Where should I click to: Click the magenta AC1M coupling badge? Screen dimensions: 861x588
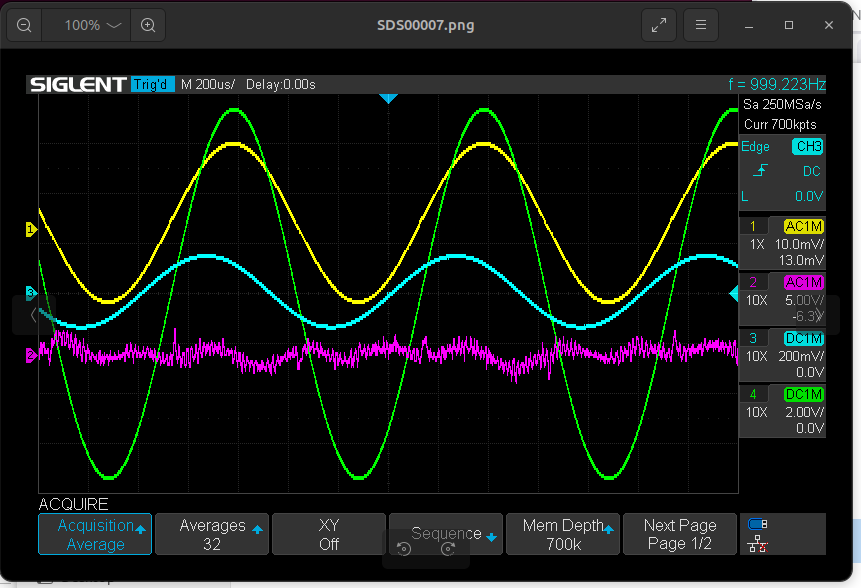coord(804,282)
